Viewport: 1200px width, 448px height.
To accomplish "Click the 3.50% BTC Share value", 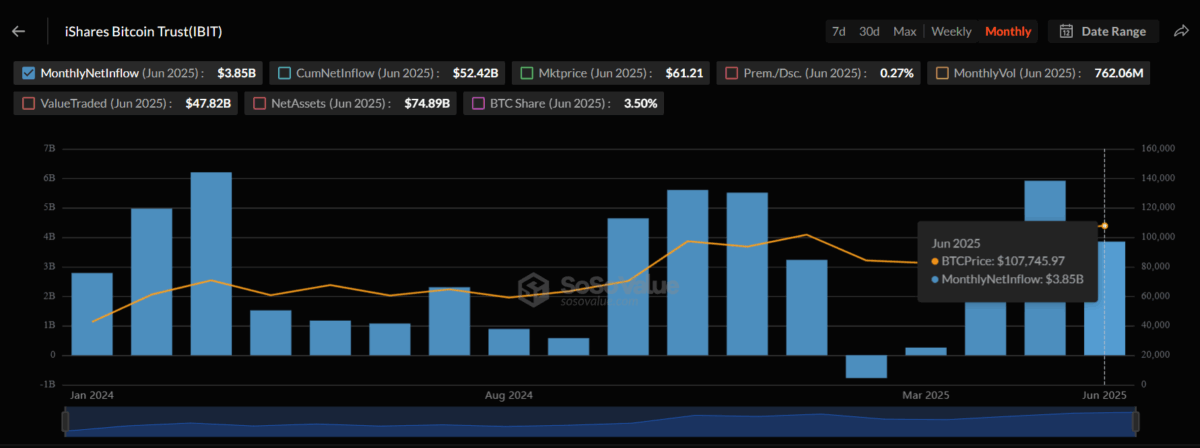I will pos(641,103).
